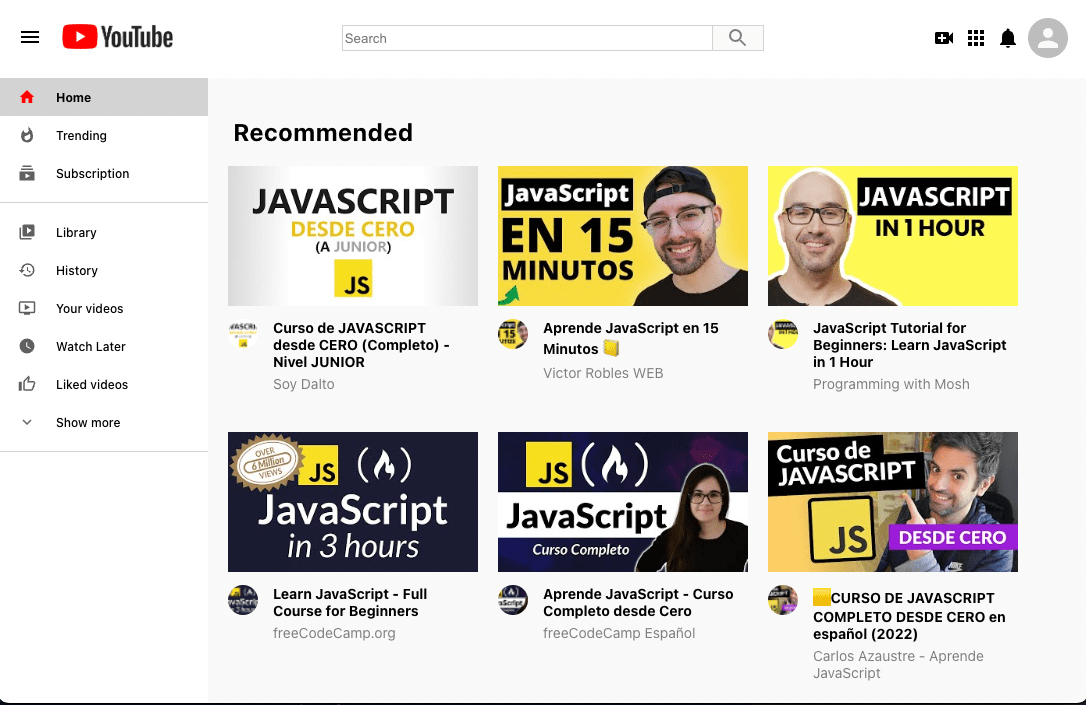Open the notifications bell
Screen dimensions: 1086x705
click(x=1008, y=38)
